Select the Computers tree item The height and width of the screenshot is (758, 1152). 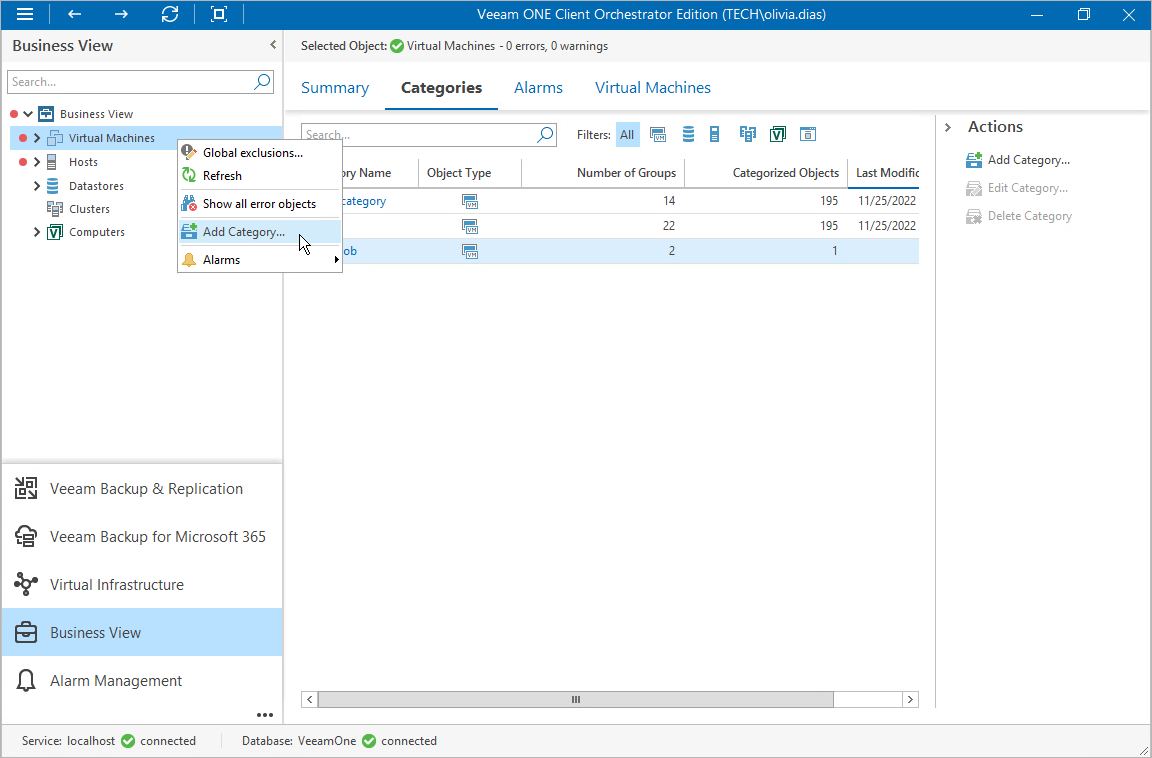96,232
